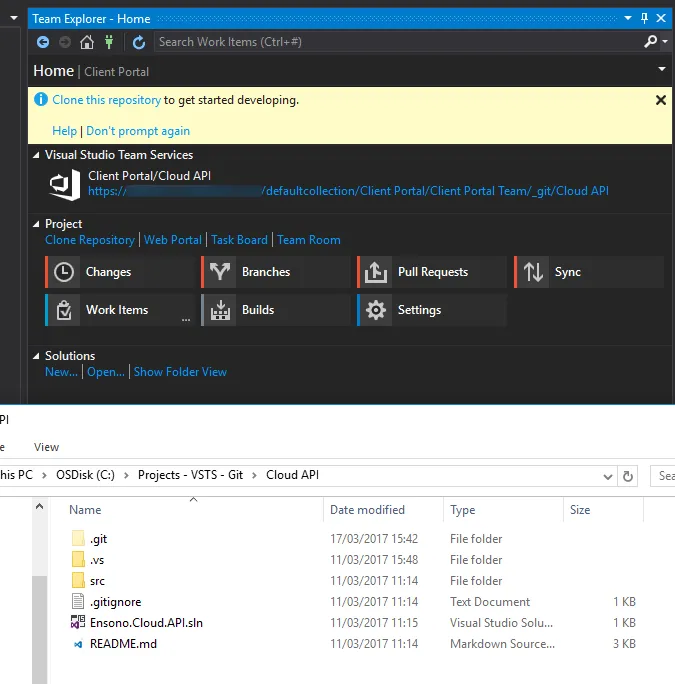Screen dimensions: 675x684
Task: Click Open... under Solutions
Action: click(x=106, y=372)
